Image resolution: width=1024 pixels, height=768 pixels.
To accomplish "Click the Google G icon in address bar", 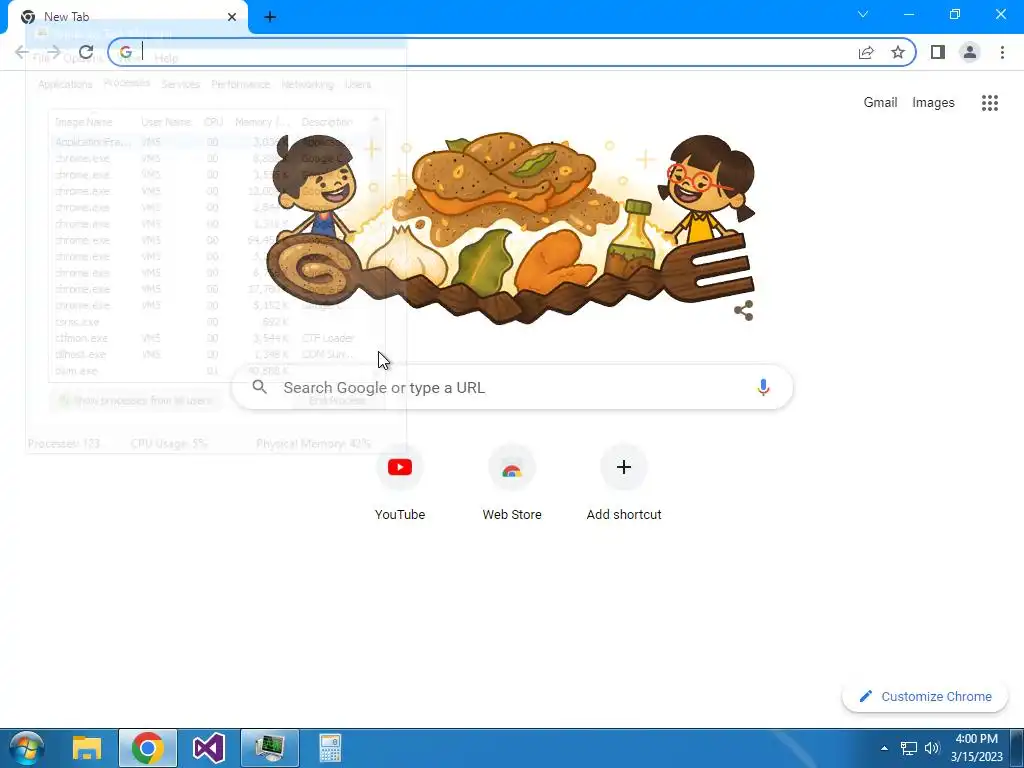I will click(125, 52).
